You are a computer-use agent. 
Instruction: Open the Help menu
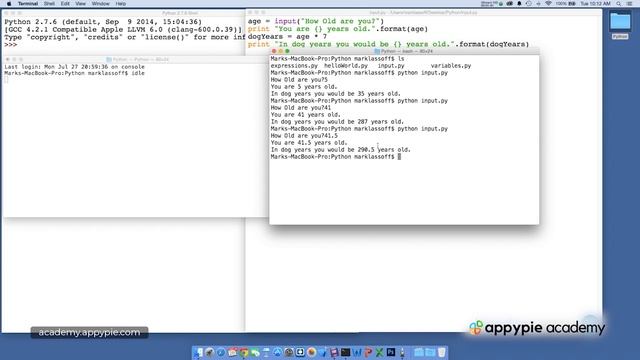click(120, 4)
